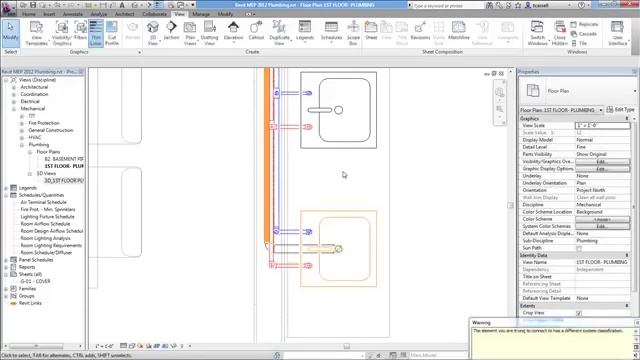Save the project from the quick access toolbar

point(33,5)
